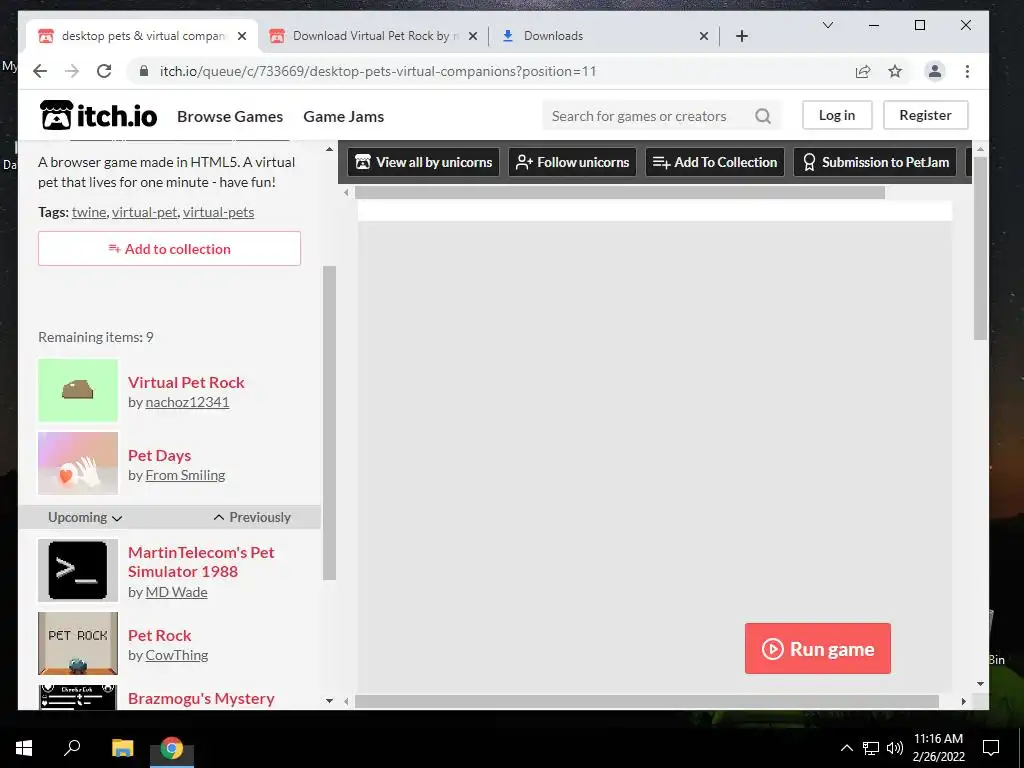Collapse the Previously list

[x=252, y=517]
